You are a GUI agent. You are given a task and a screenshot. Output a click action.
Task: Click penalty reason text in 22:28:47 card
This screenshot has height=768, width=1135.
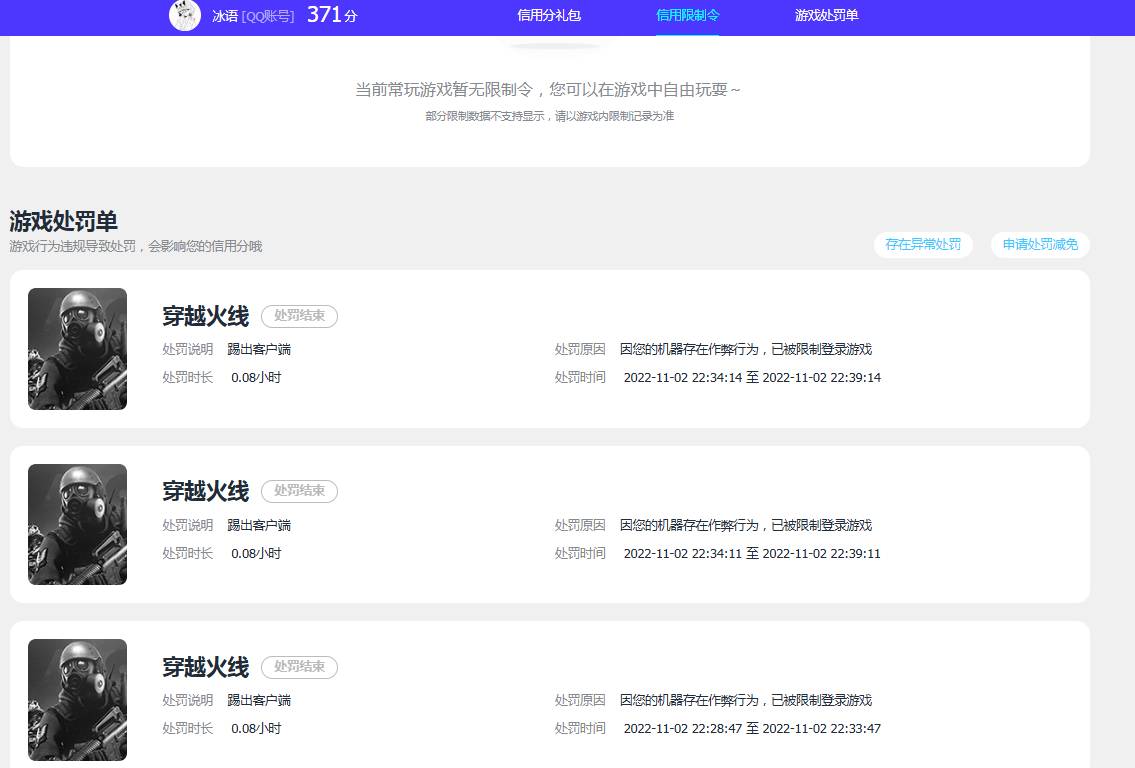pos(746,701)
